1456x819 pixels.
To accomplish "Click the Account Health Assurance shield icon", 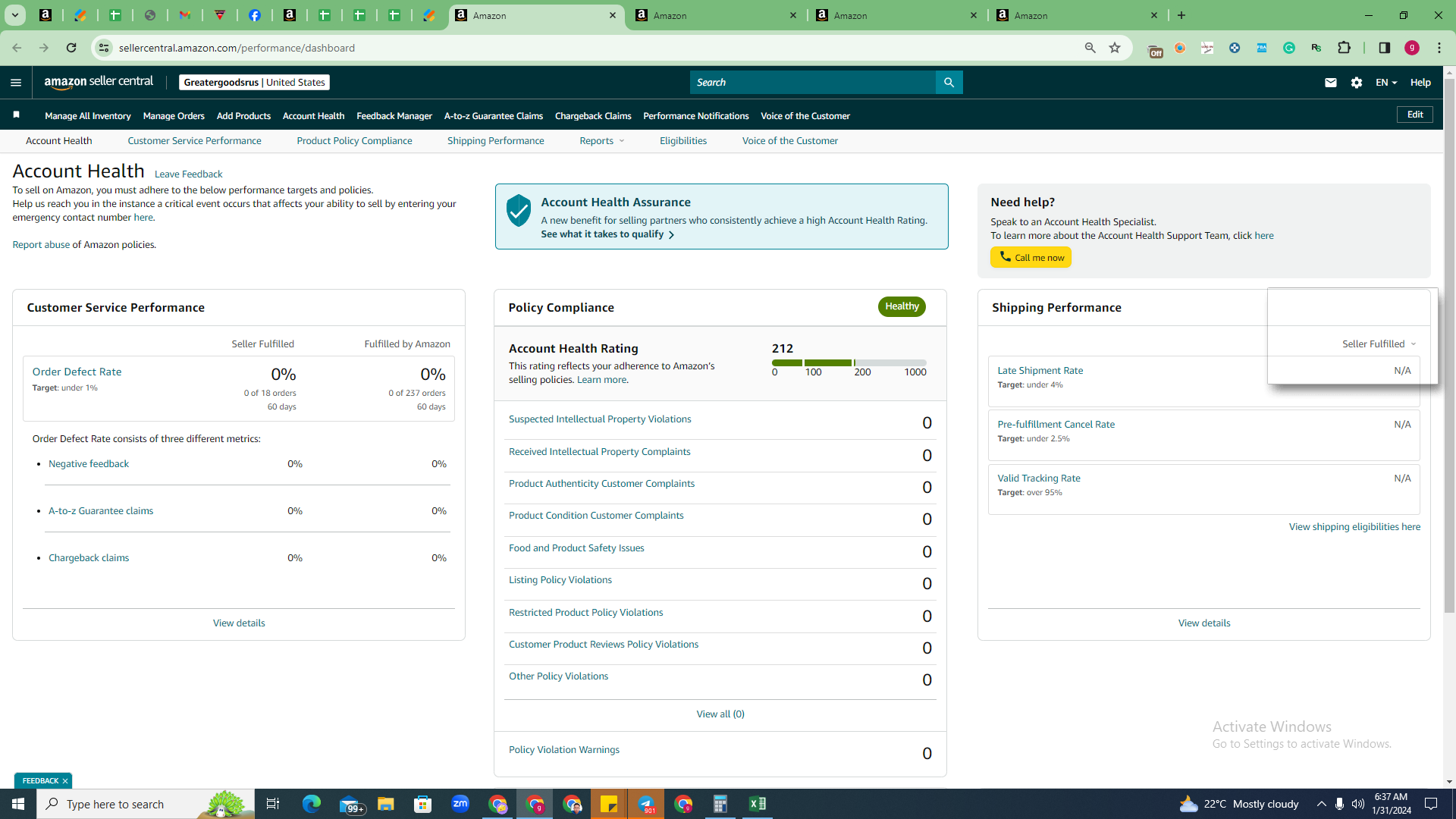I will [x=519, y=211].
